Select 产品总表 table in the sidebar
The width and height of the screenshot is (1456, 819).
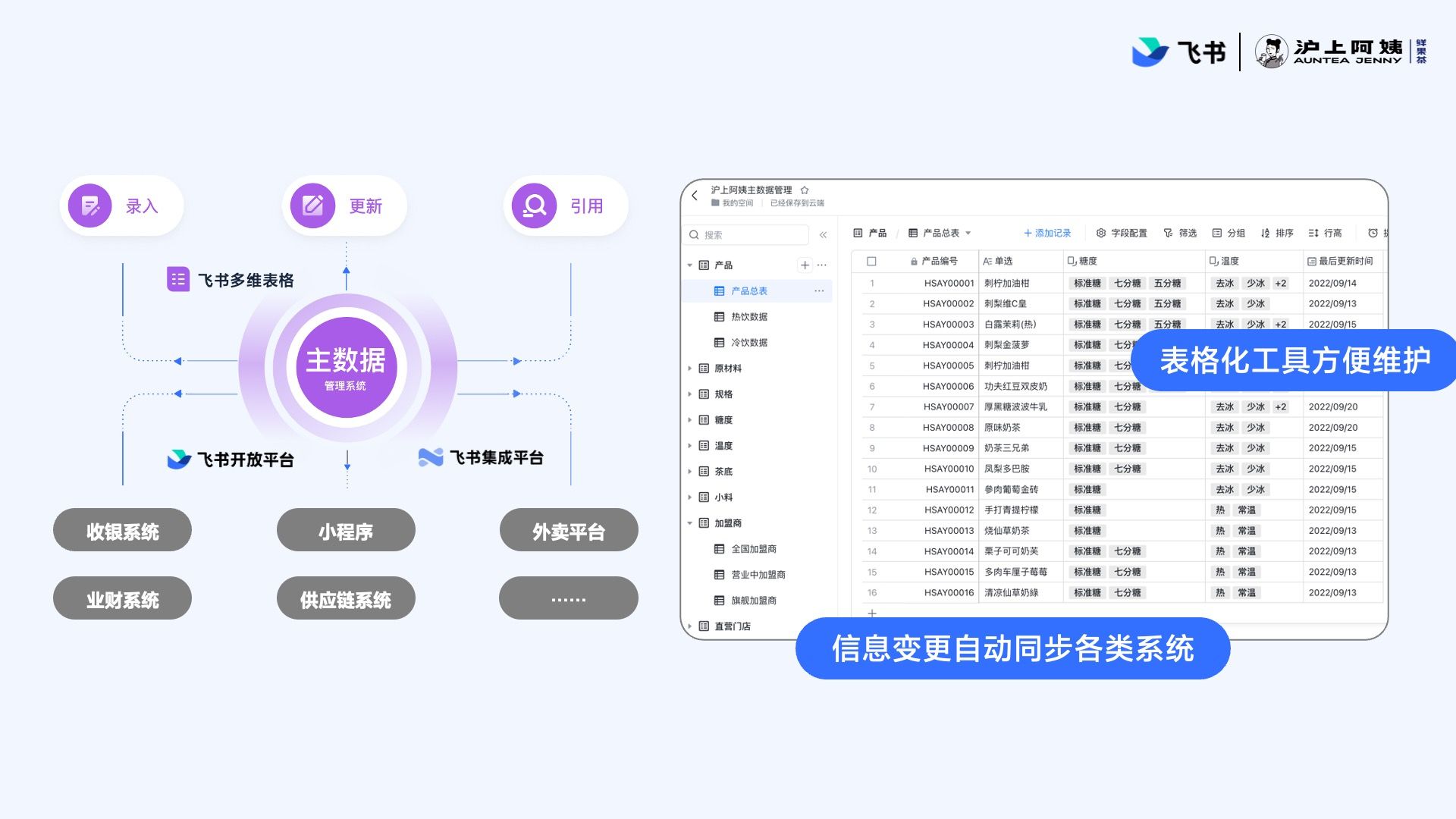tap(757, 291)
